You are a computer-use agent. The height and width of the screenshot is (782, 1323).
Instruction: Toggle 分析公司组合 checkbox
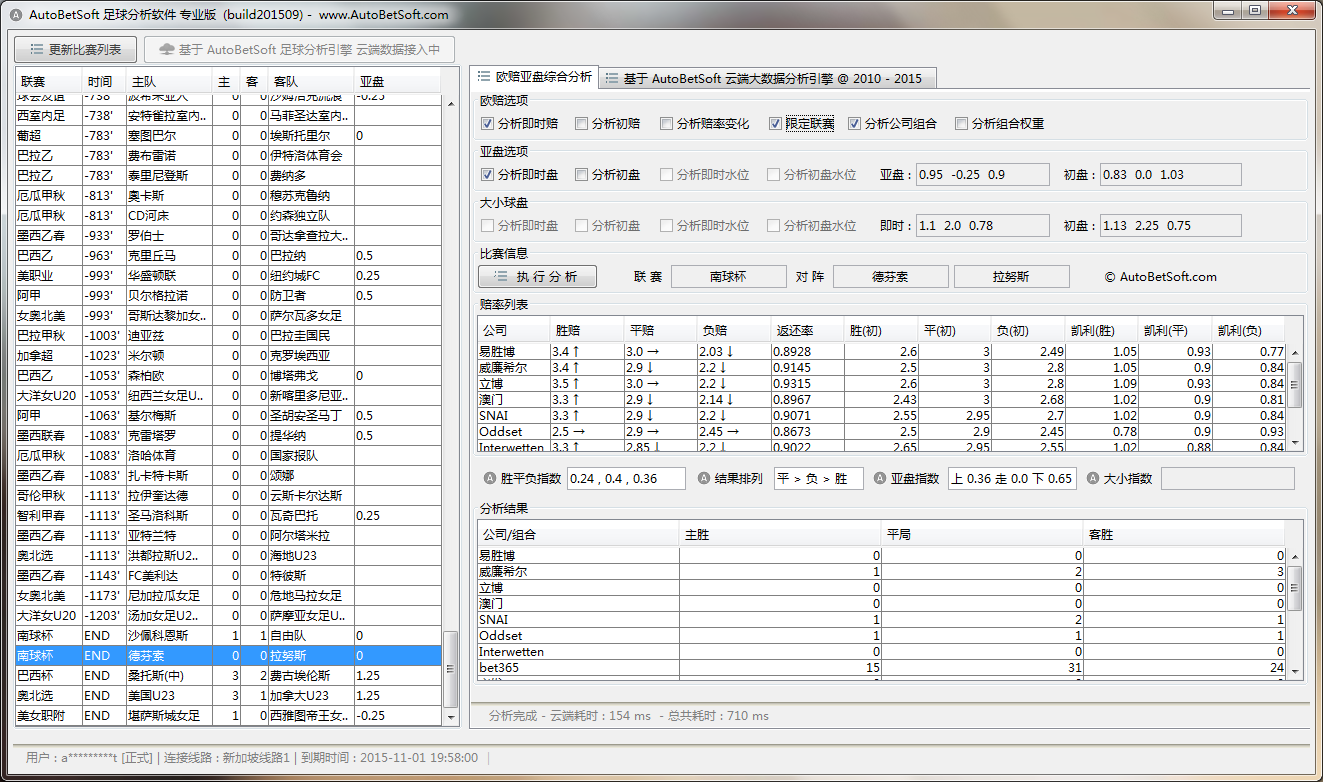(855, 124)
